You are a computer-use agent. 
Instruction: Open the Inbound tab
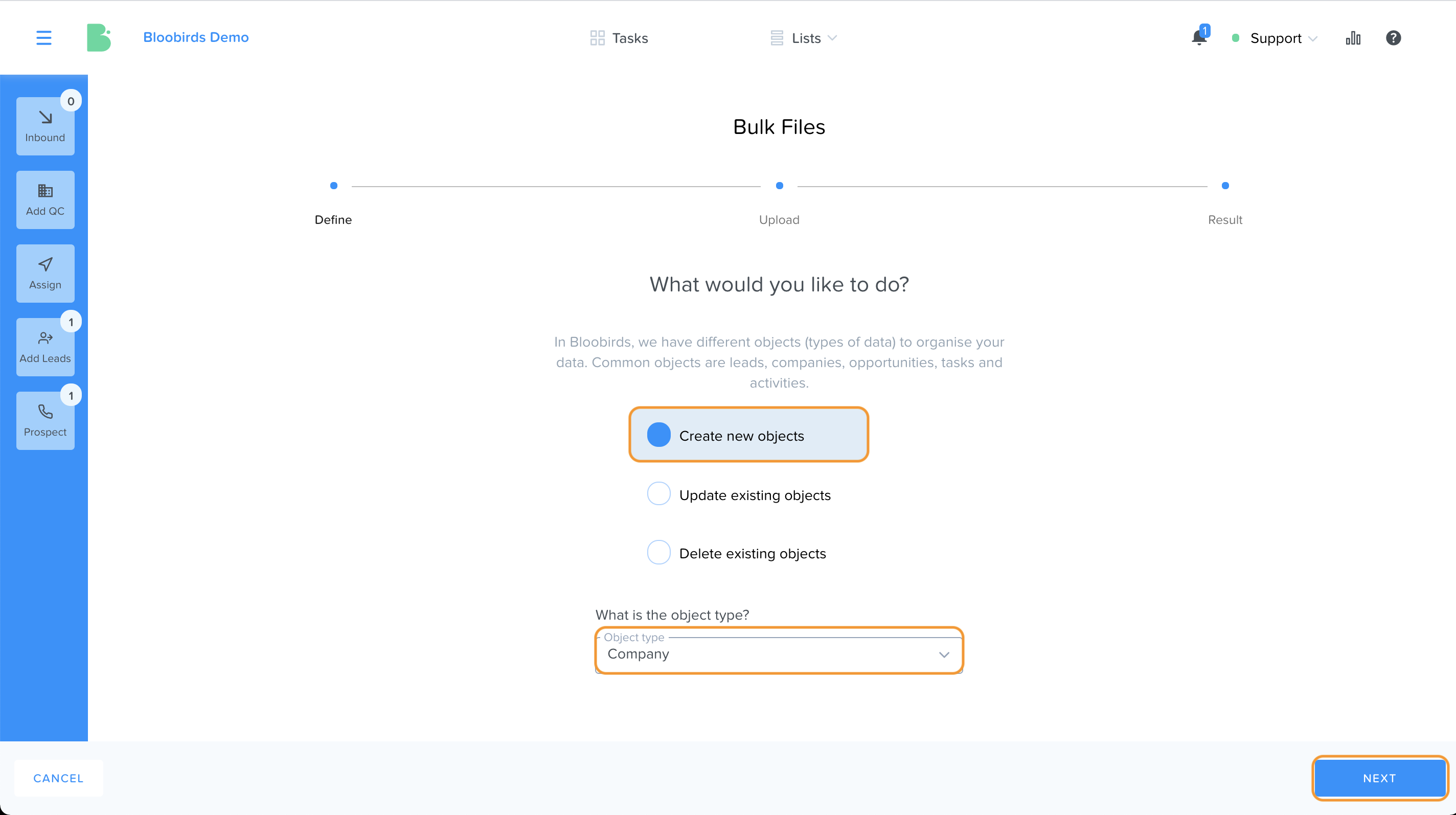(x=45, y=127)
